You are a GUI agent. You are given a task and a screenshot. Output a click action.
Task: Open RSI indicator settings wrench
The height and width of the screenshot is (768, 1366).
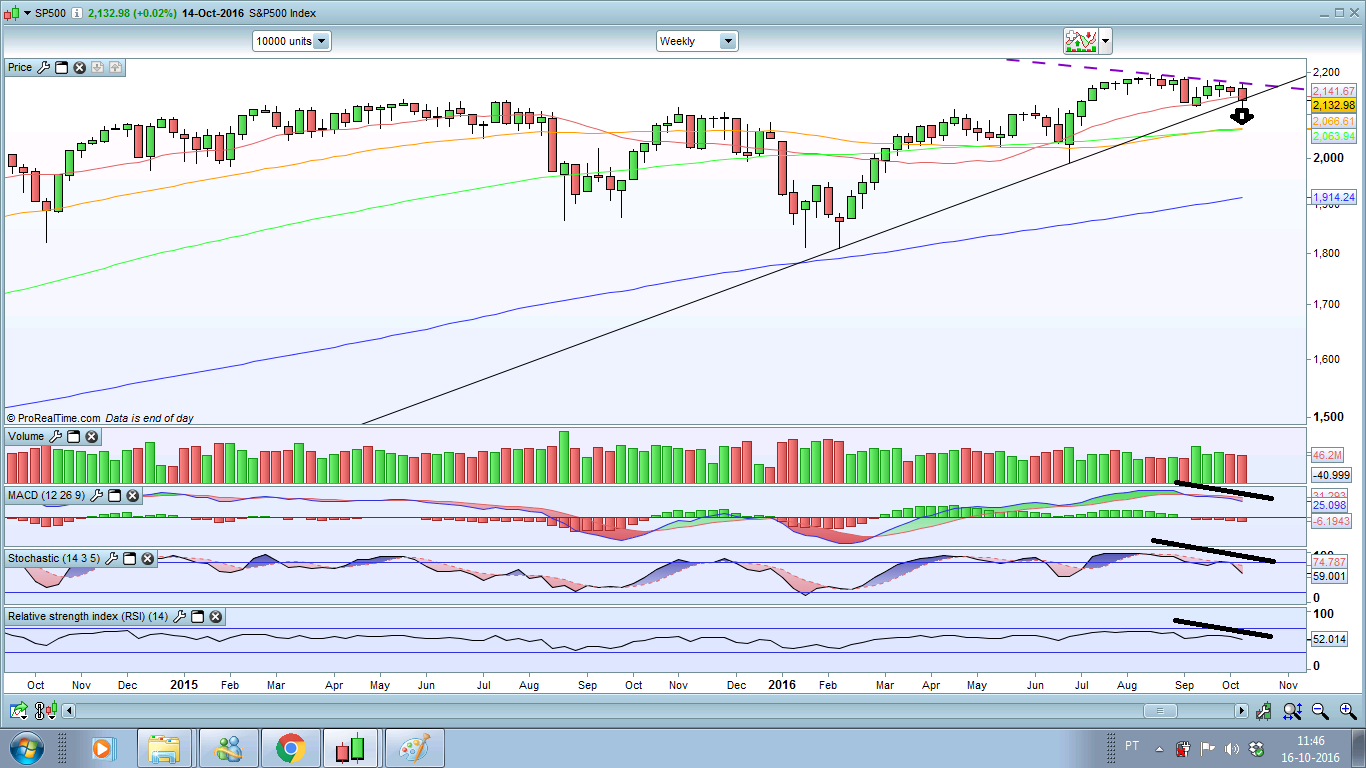pos(179,617)
